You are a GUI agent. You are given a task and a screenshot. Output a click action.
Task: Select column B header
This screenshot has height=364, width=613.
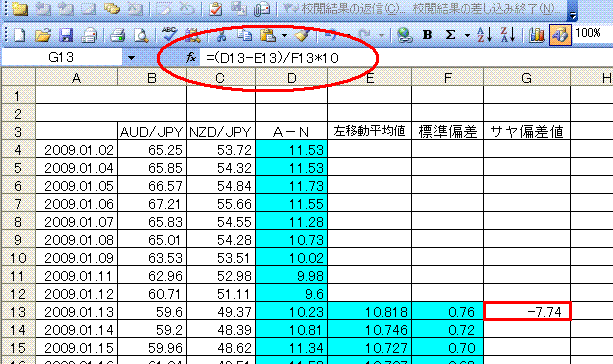coord(152,78)
